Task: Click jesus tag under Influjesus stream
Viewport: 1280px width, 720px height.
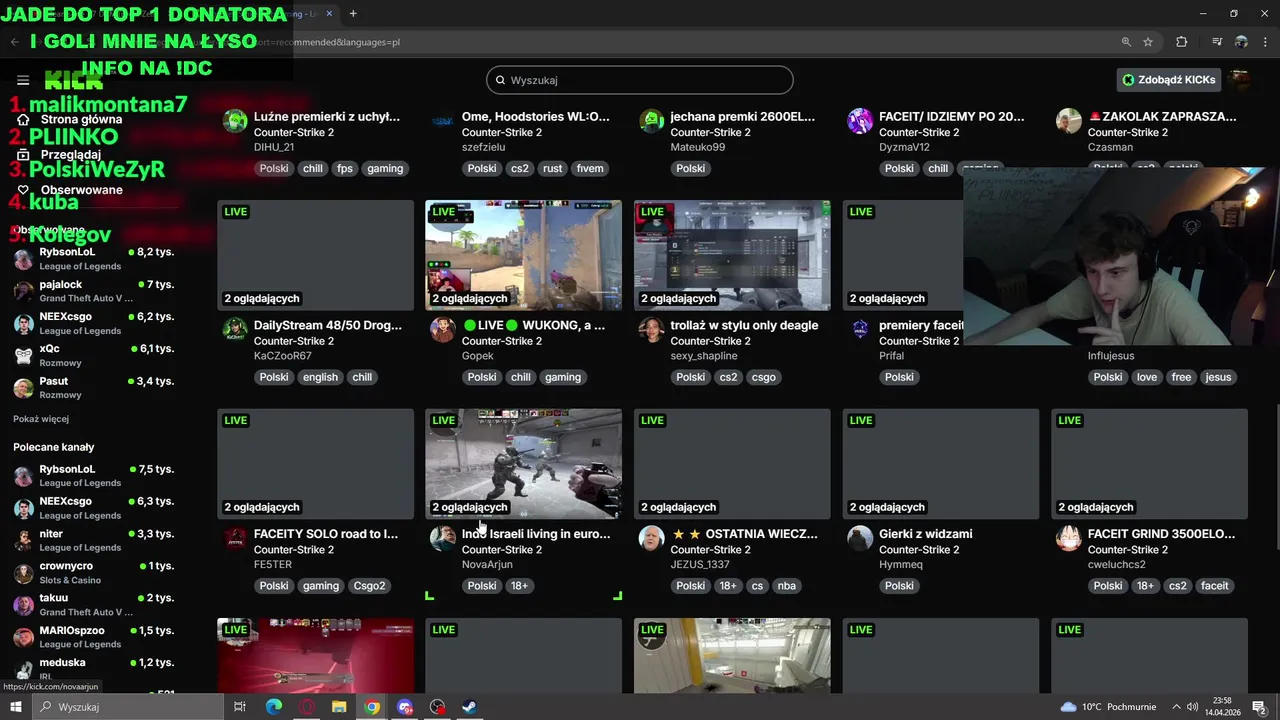Action: [x=1218, y=377]
